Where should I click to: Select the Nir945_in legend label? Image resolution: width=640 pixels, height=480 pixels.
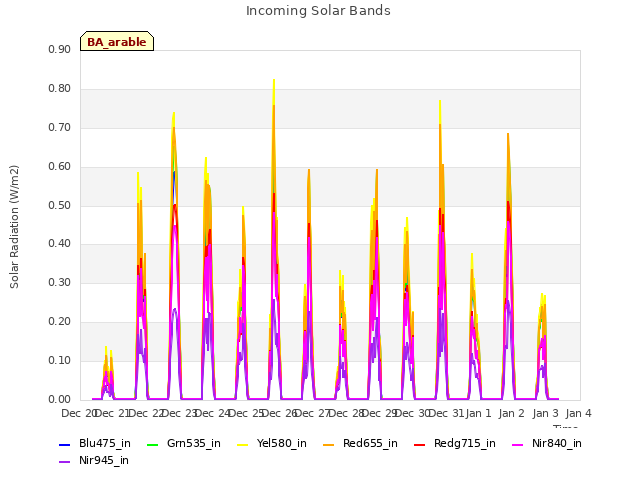pyautogui.click(x=104, y=461)
